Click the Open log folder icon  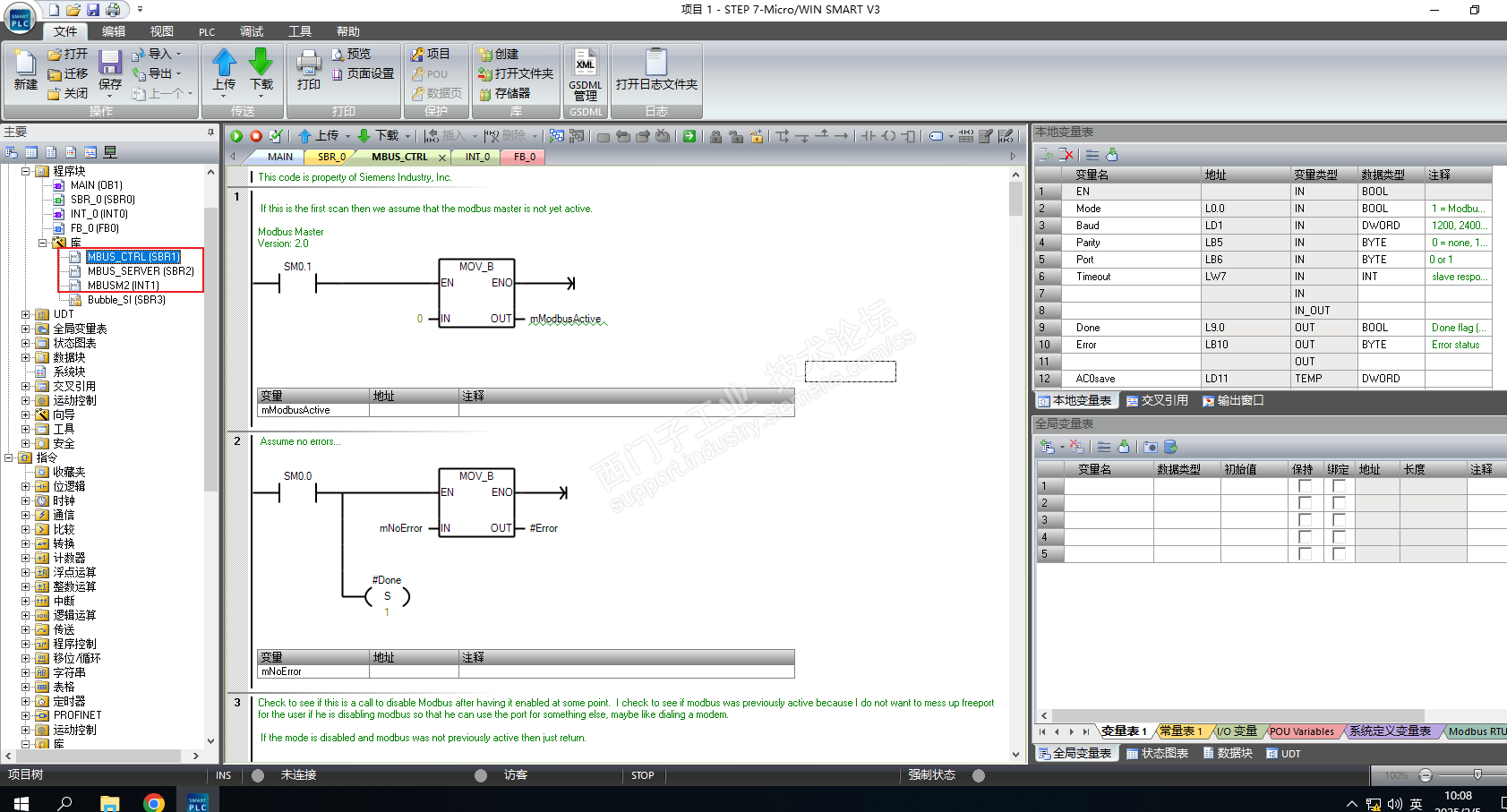click(656, 62)
